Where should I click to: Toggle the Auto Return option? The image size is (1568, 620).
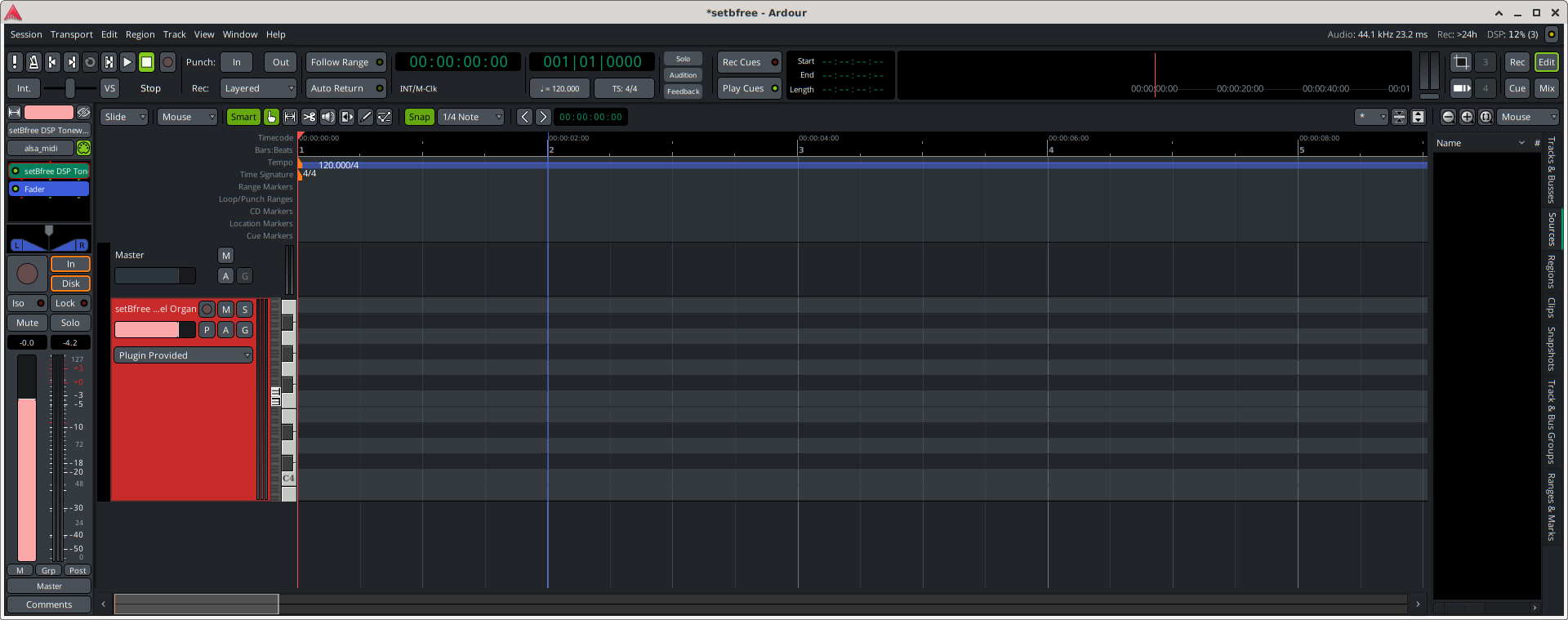[x=345, y=88]
